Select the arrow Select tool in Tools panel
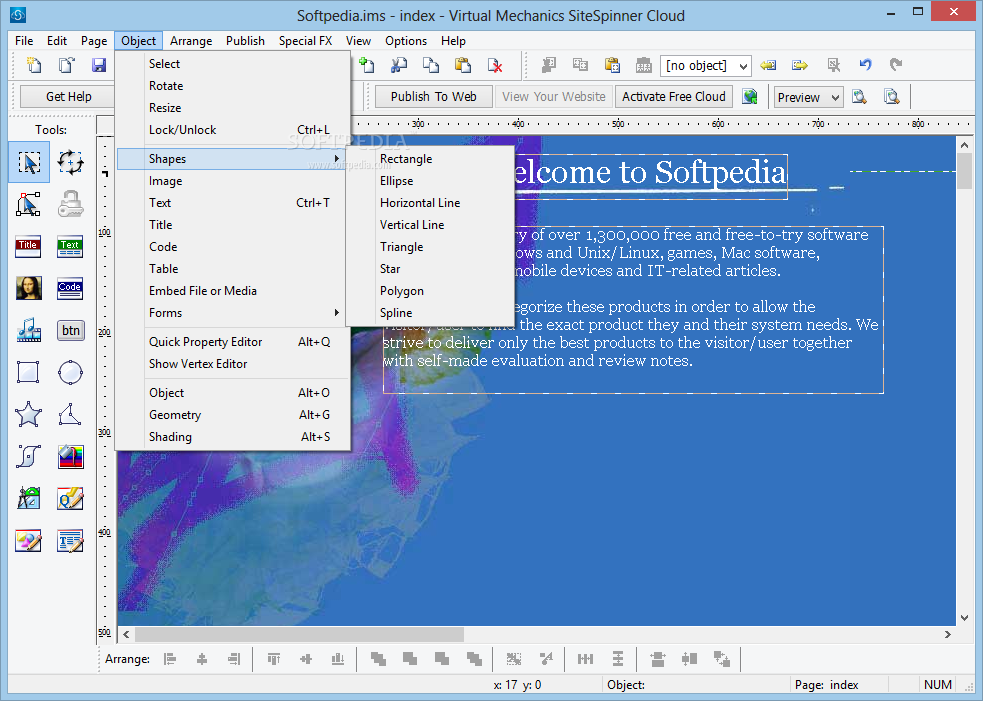This screenshot has height=701, width=983. [x=29, y=162]
